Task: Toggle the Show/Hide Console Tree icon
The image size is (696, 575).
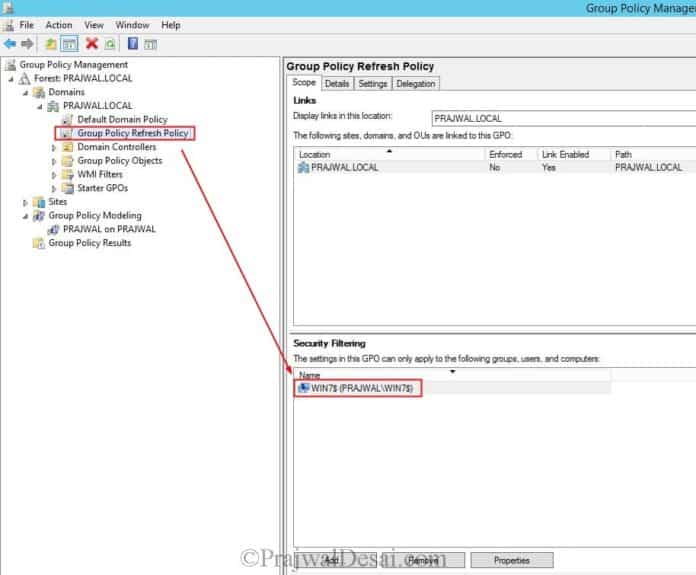Action: (x=69, y=44)
